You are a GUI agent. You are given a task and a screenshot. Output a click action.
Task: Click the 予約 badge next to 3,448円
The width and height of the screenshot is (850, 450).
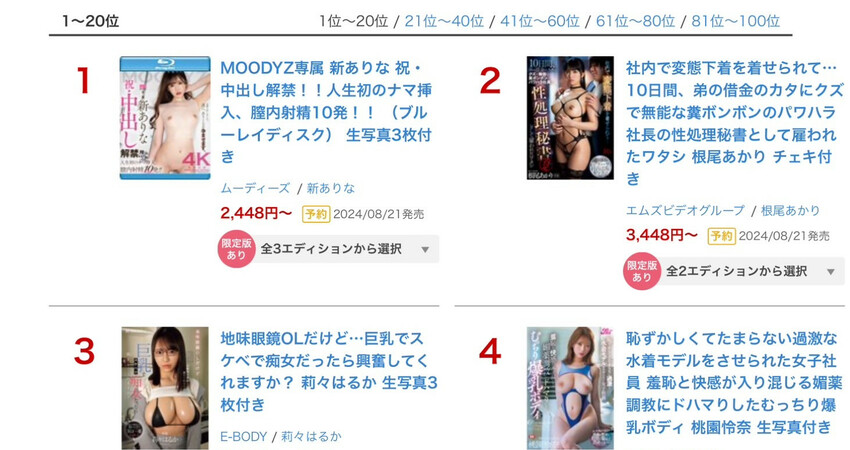722,236
